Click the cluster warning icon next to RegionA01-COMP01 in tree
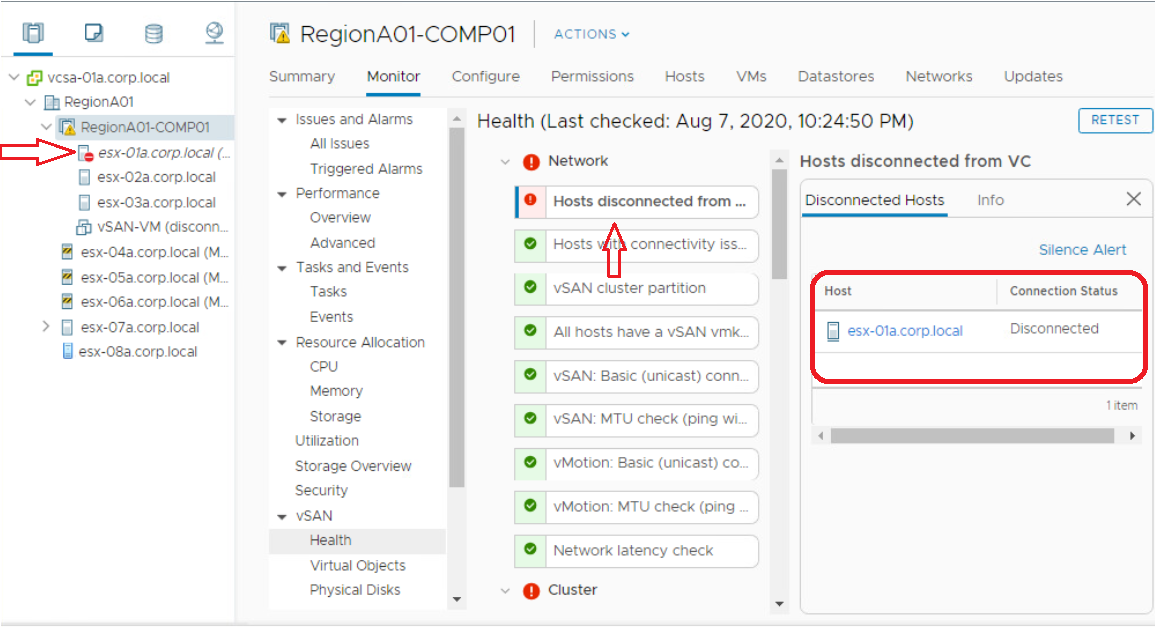 [68, 127]
